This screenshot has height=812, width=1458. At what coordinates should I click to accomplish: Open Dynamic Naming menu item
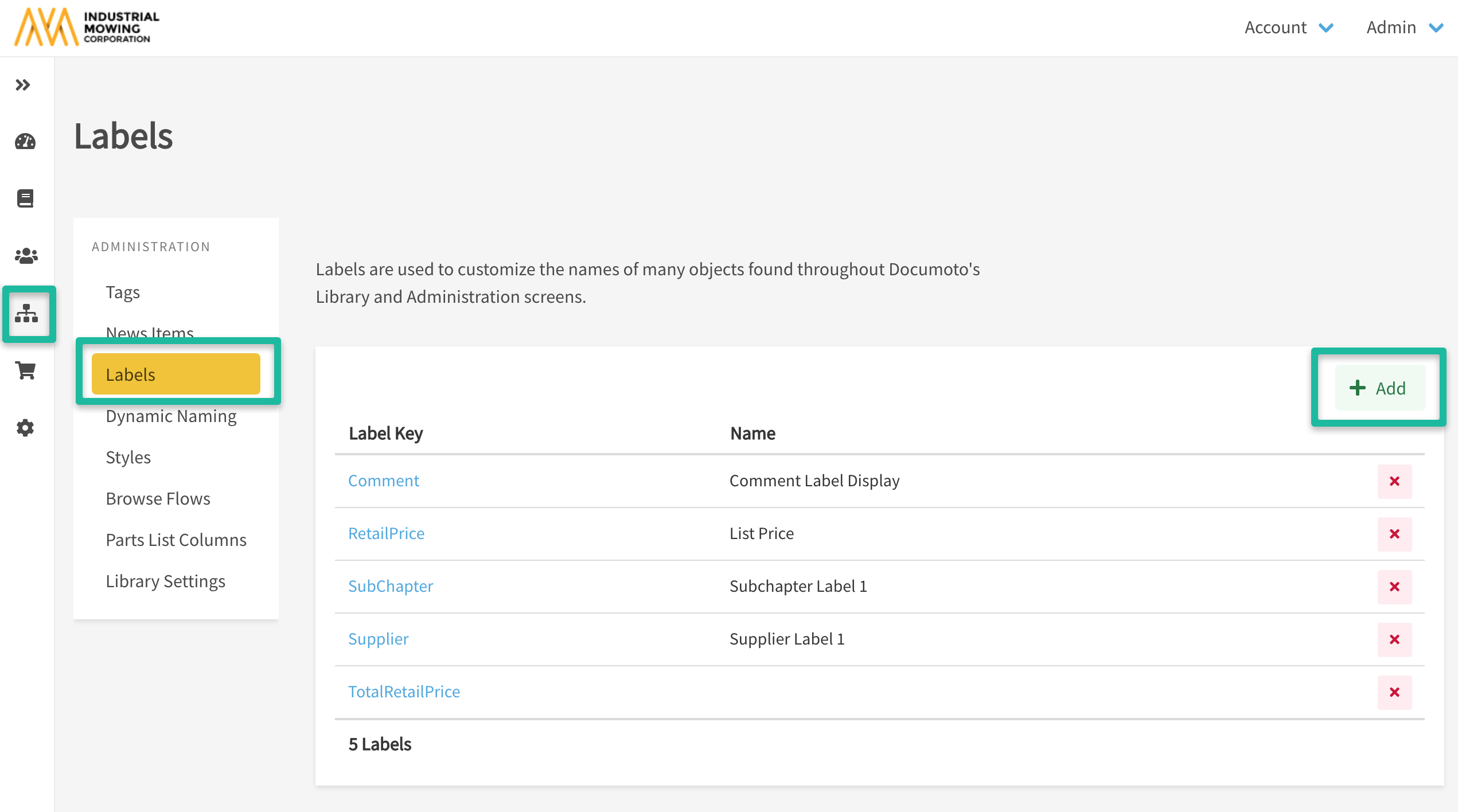click(x=171, y=416)
